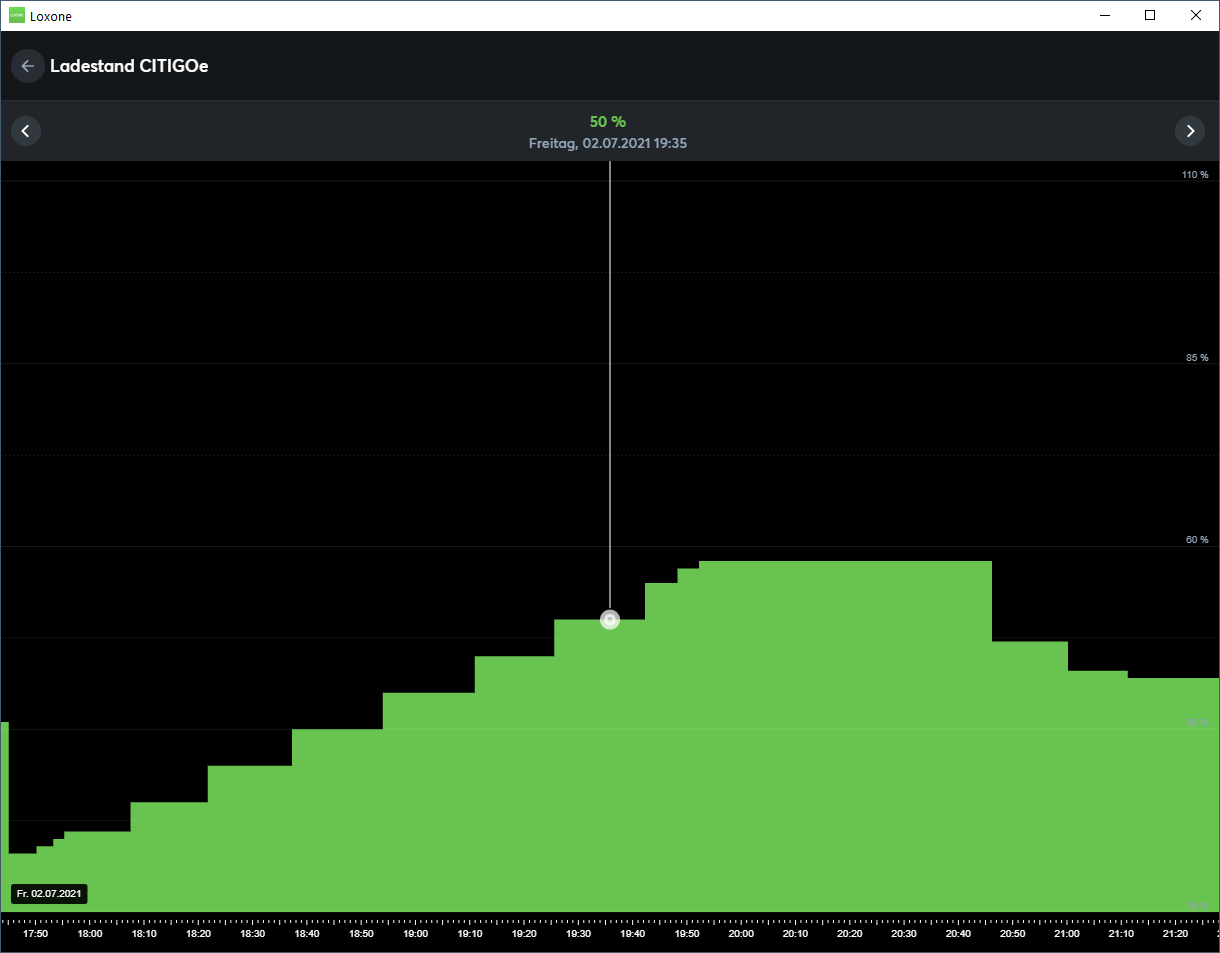Select the chart cursor marker at 19:35
Screen dimensions: 1220x953
coord(610,620)
